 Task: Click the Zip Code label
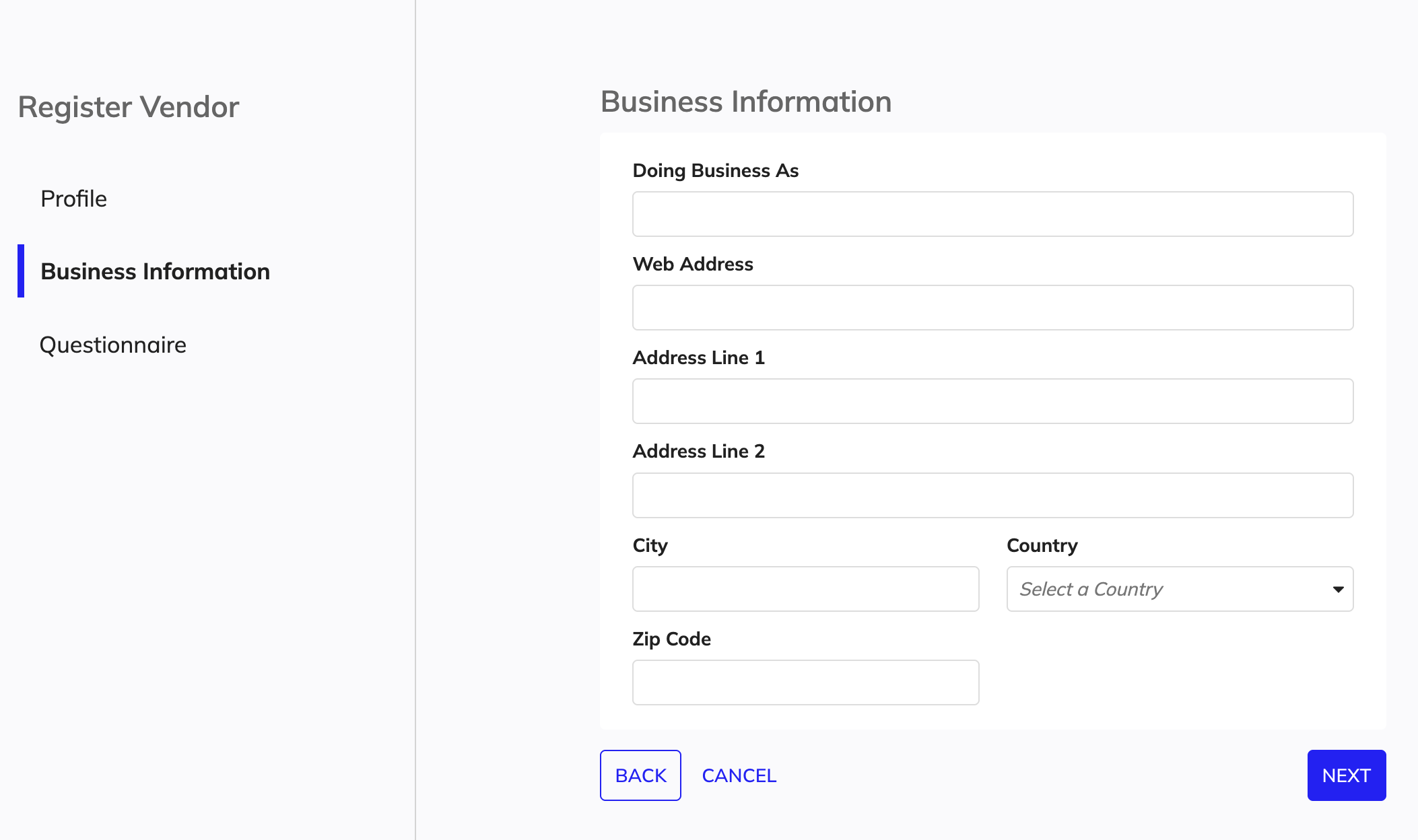[x=671, y=639]
